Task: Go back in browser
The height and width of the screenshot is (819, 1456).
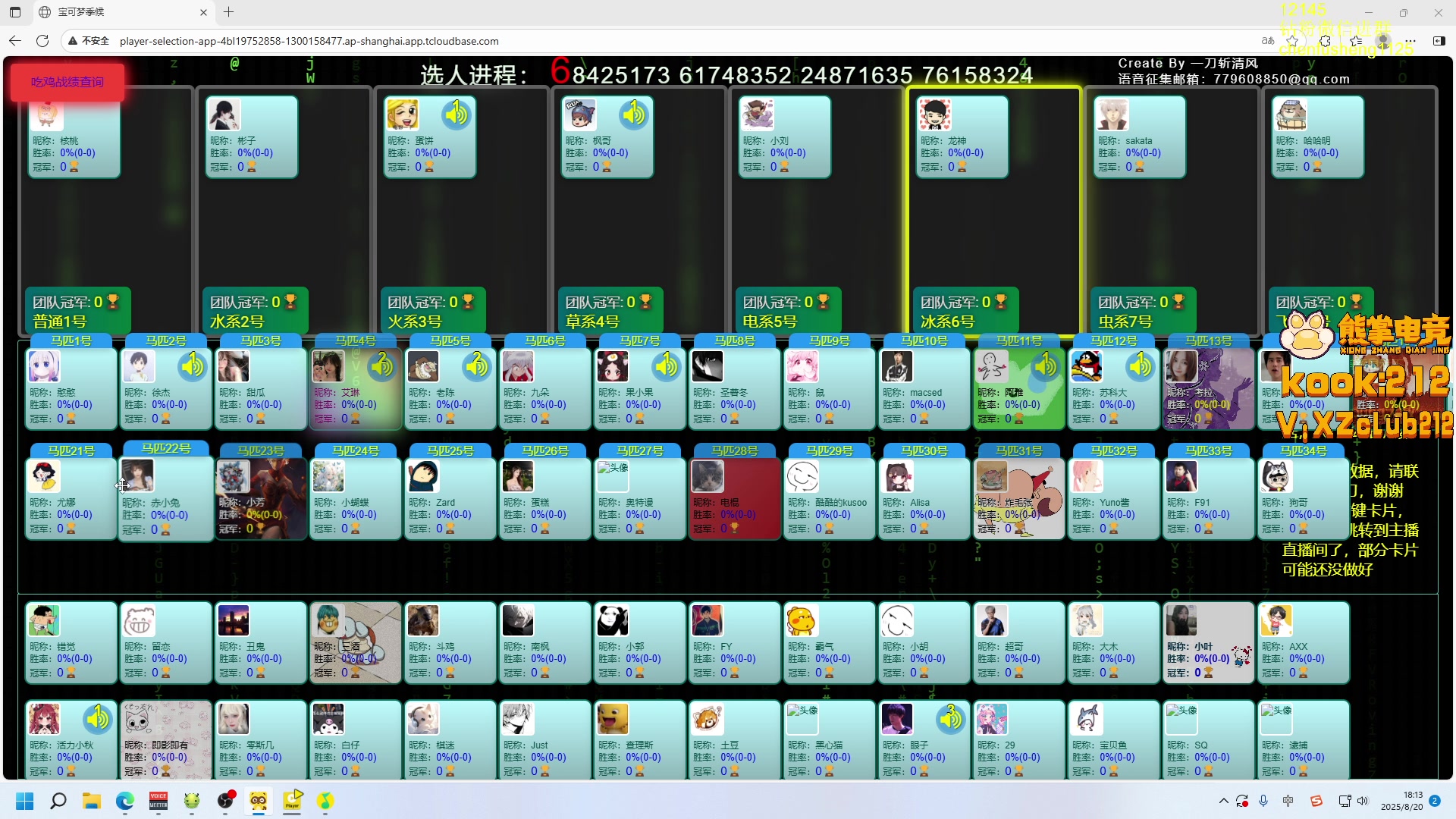Action: 15,41
